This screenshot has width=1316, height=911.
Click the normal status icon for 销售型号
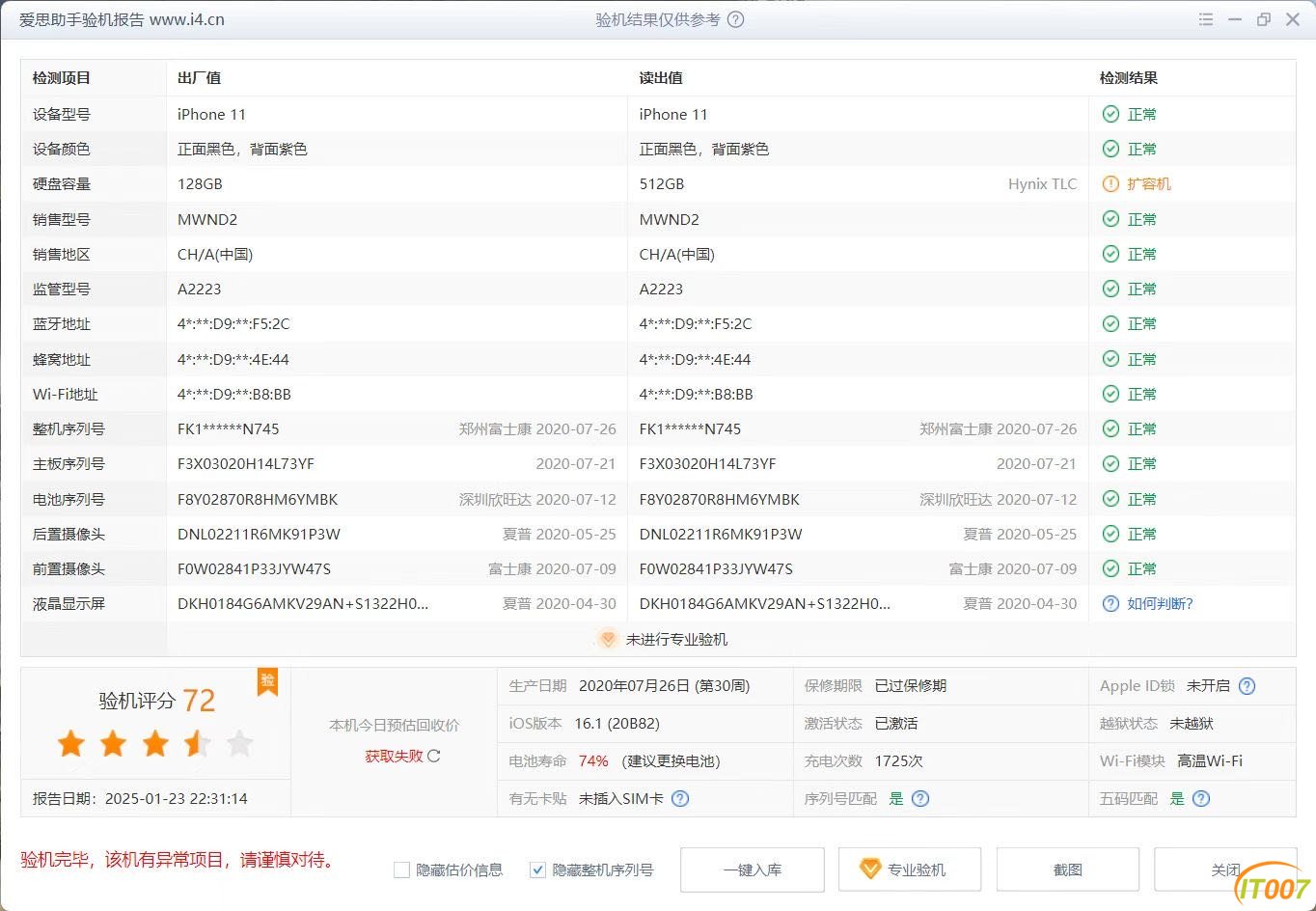pos(1110,219)
